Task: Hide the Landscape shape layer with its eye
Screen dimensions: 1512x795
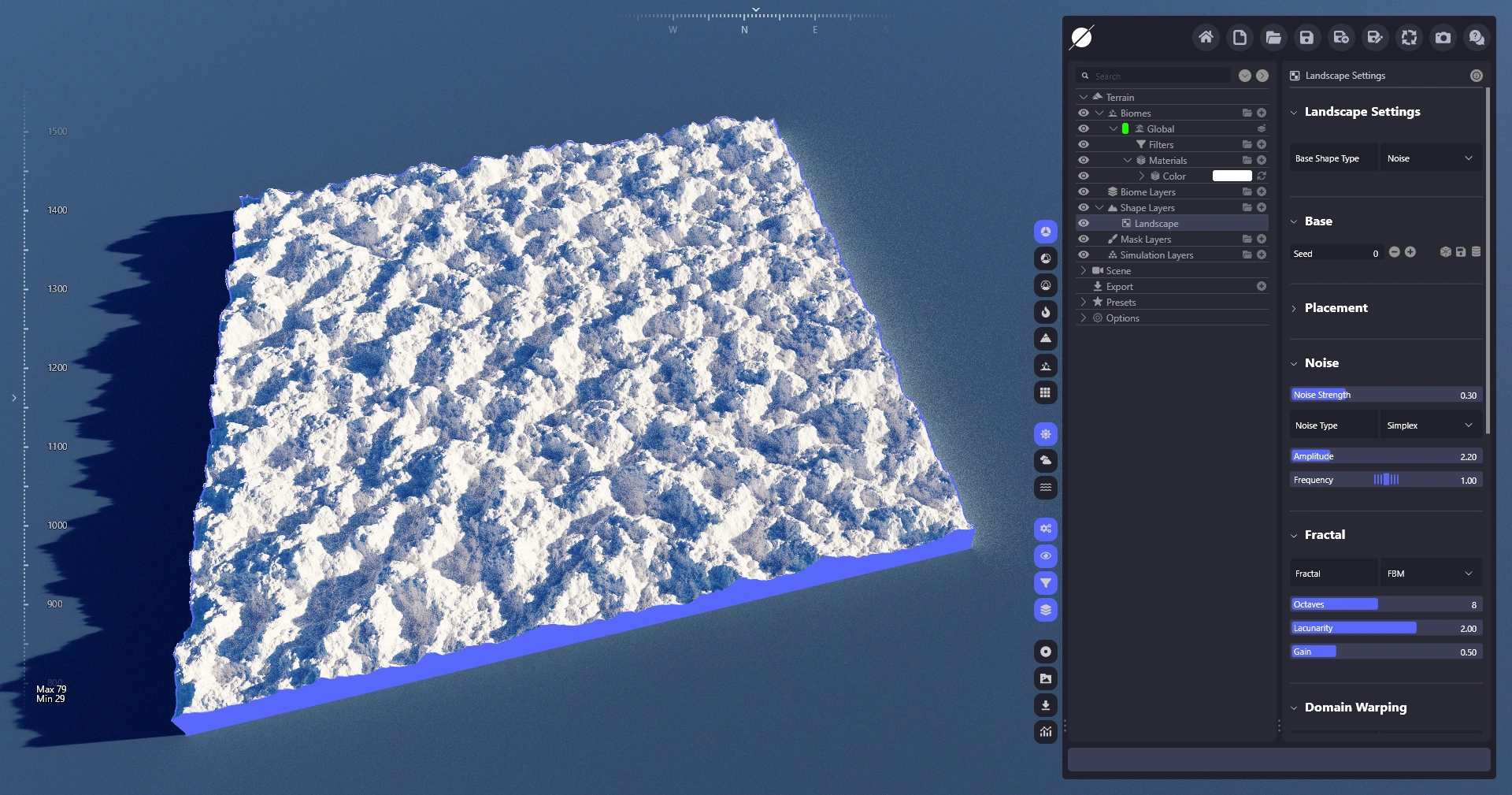Action: 1084,223
